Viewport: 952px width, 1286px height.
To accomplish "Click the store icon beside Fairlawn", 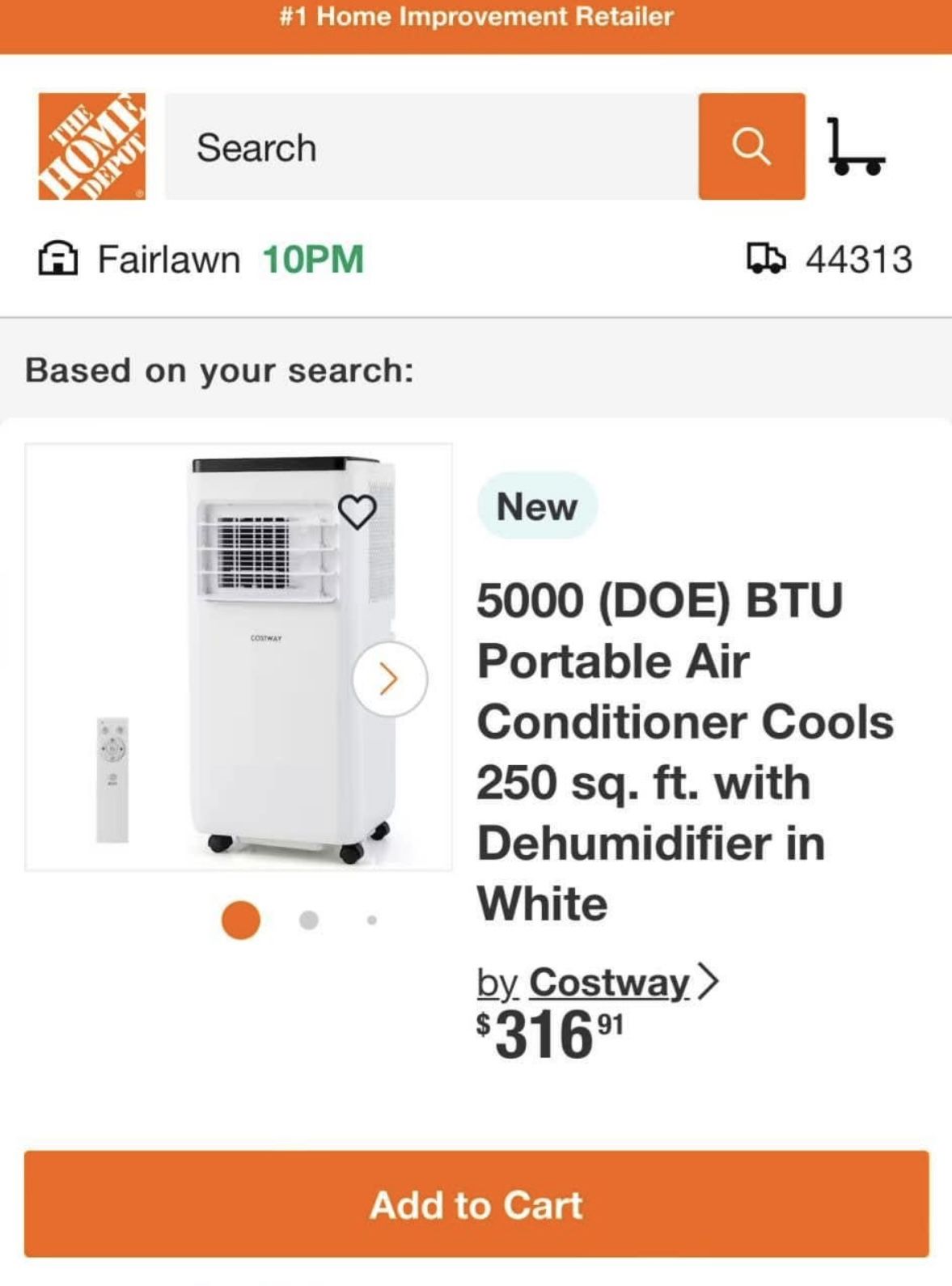I will 58,260.
